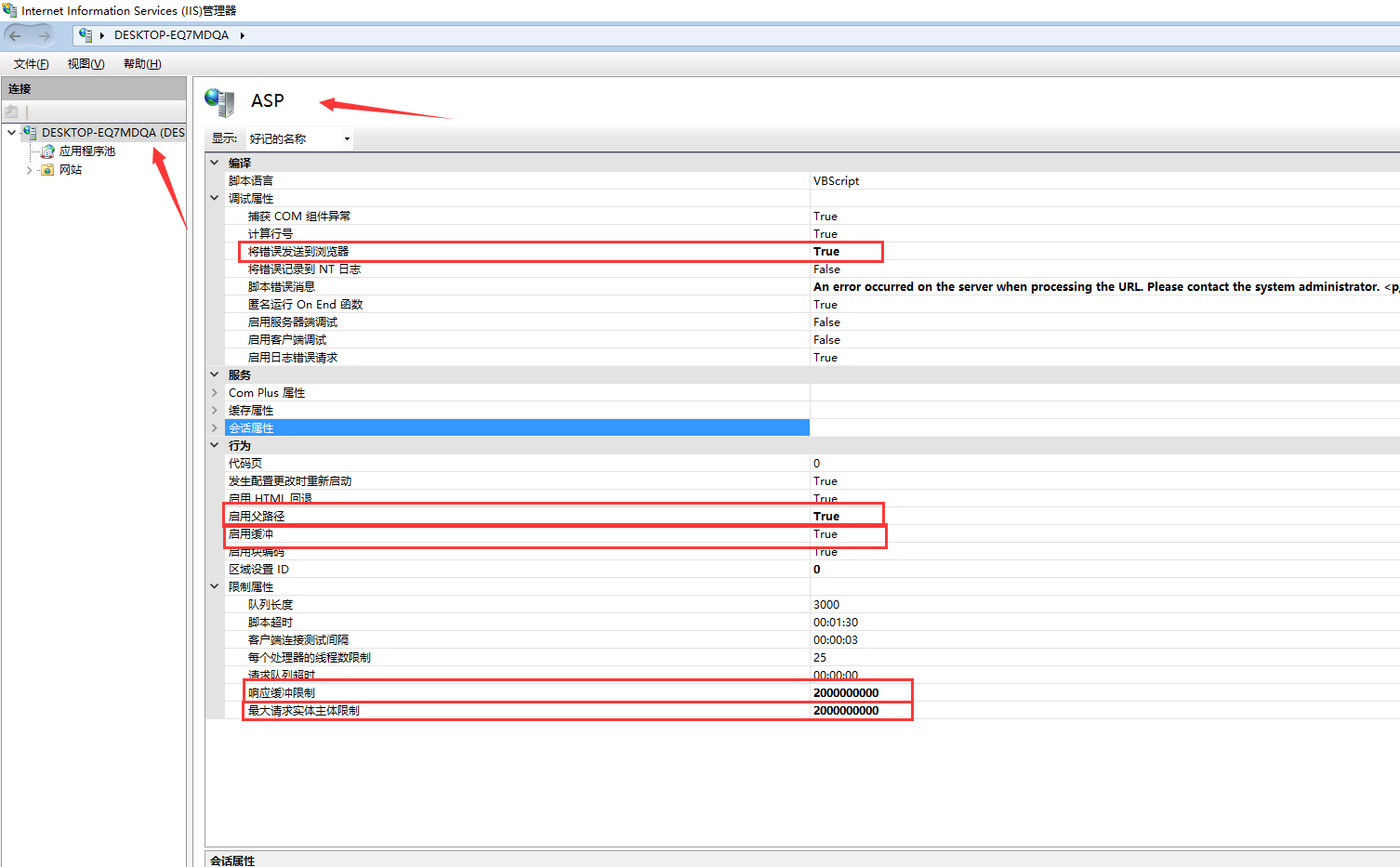The image size is (1400, 867).
Task: Open the 文件(F) menu
Action: tap(31, 64)
